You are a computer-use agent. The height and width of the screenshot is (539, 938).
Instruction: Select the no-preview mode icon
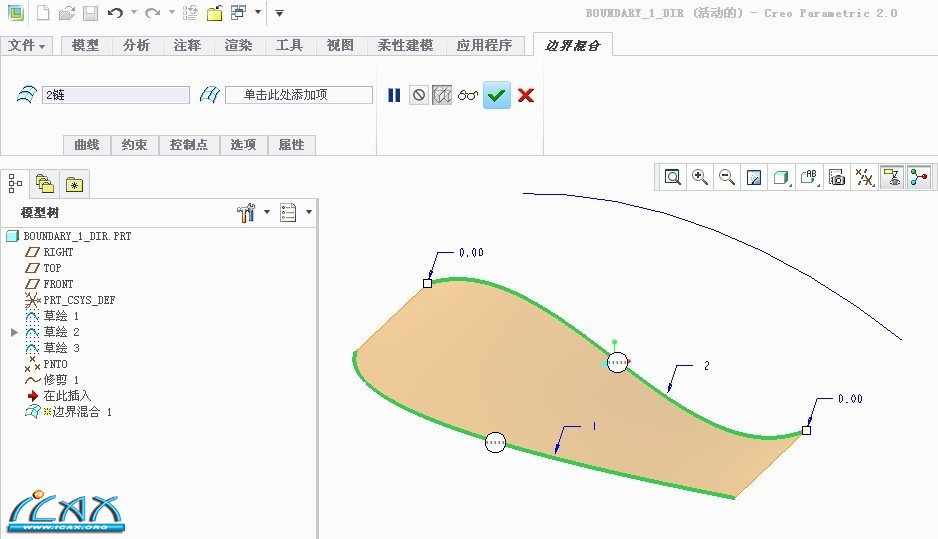click(419, 95)
